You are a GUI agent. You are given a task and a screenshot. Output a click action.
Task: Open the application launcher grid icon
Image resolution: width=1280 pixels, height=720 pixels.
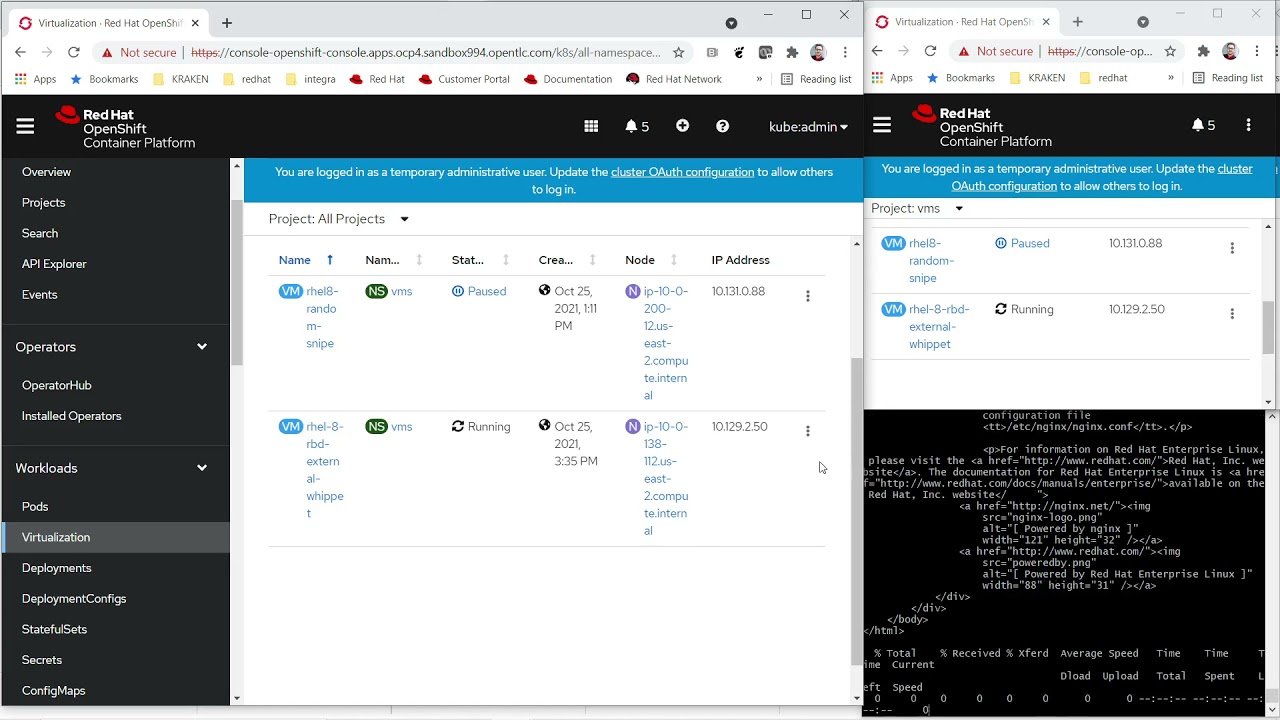[x=591, y=126]
